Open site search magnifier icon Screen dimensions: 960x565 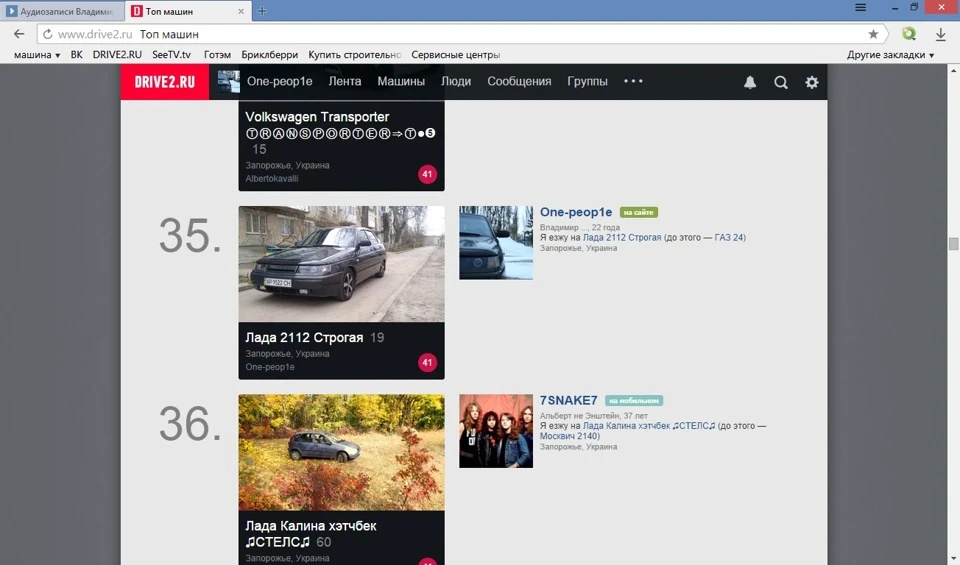click(x=781, y=82)
